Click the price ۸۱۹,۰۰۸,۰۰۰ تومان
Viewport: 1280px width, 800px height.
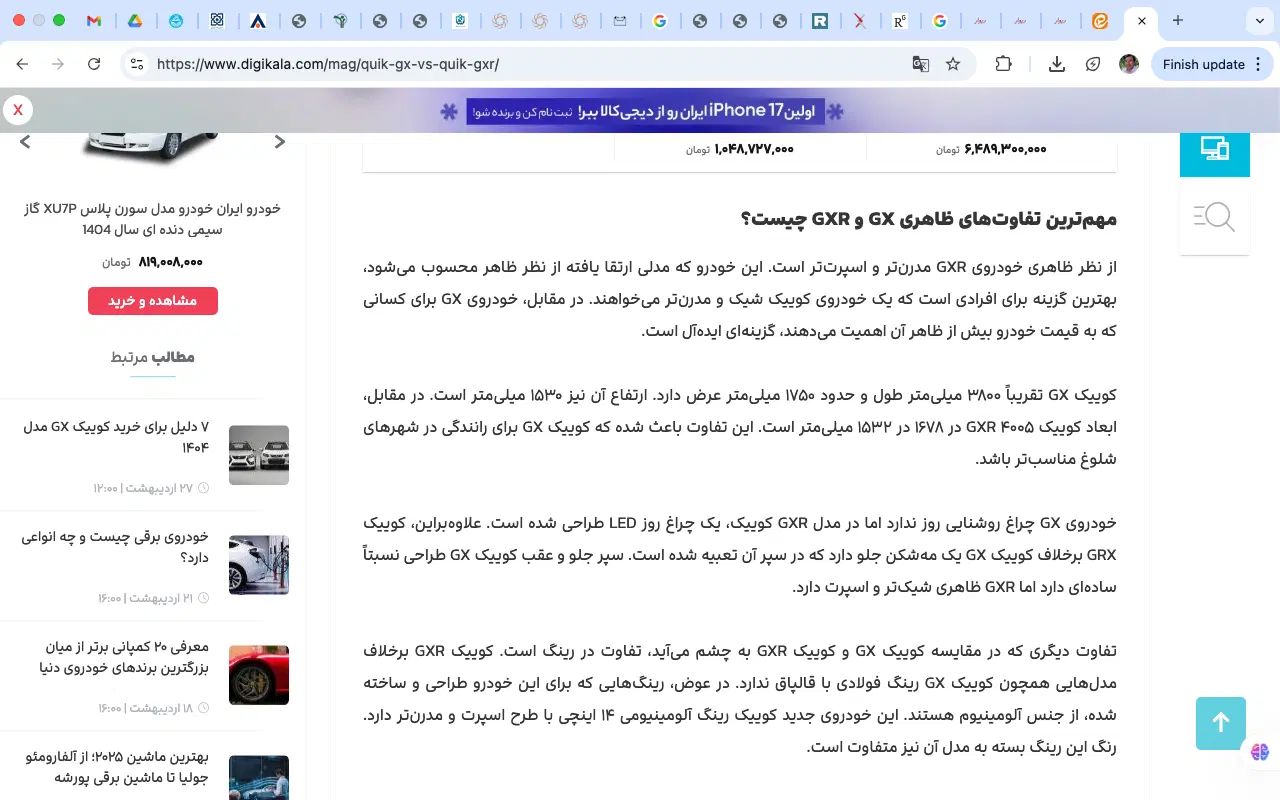[152, 262]
